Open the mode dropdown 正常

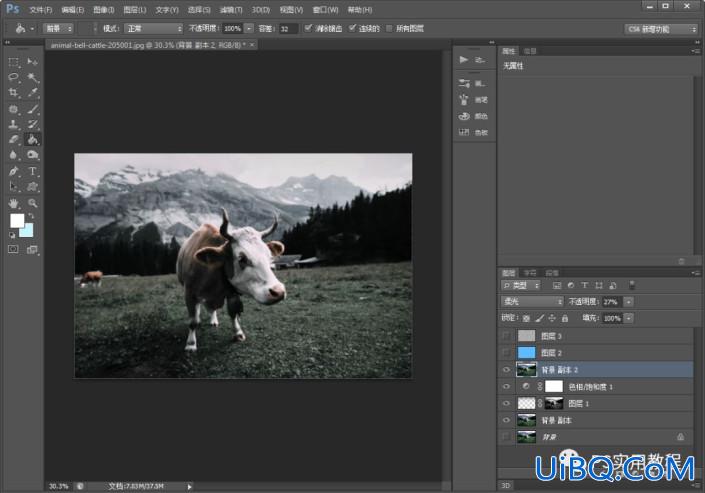click(x=154, y=29)
